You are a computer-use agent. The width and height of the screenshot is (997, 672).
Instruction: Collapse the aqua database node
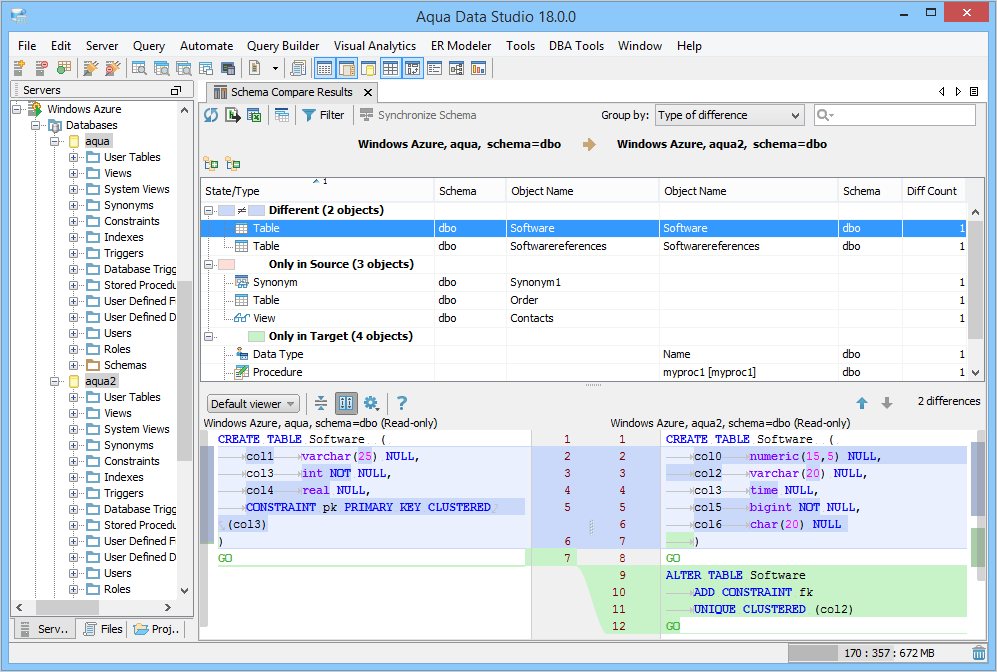click(x=55, y=141)
